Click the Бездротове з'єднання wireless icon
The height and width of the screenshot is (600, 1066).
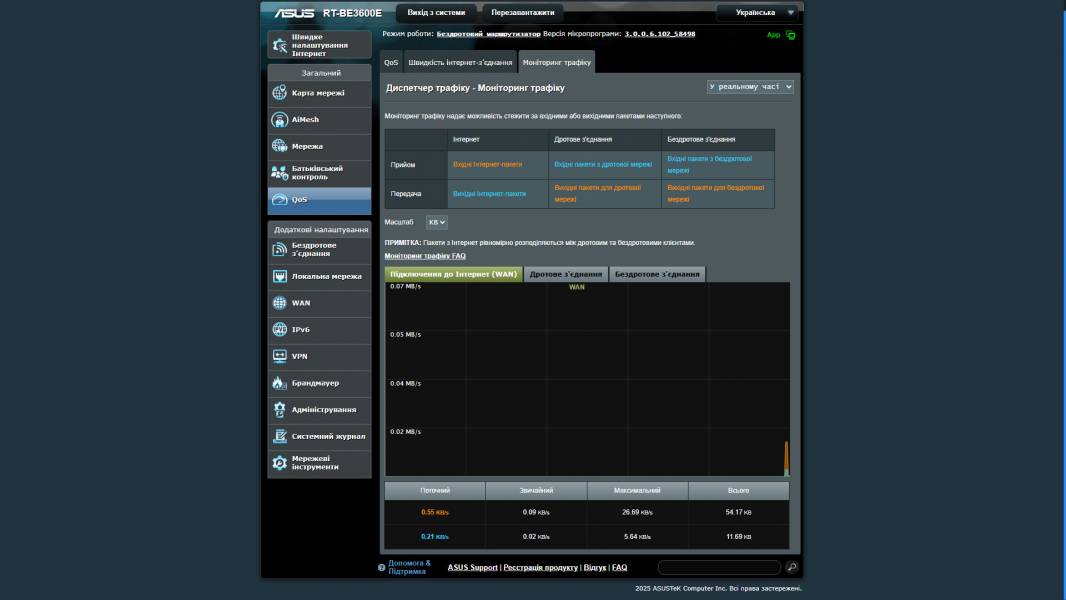tap(279, 249)
